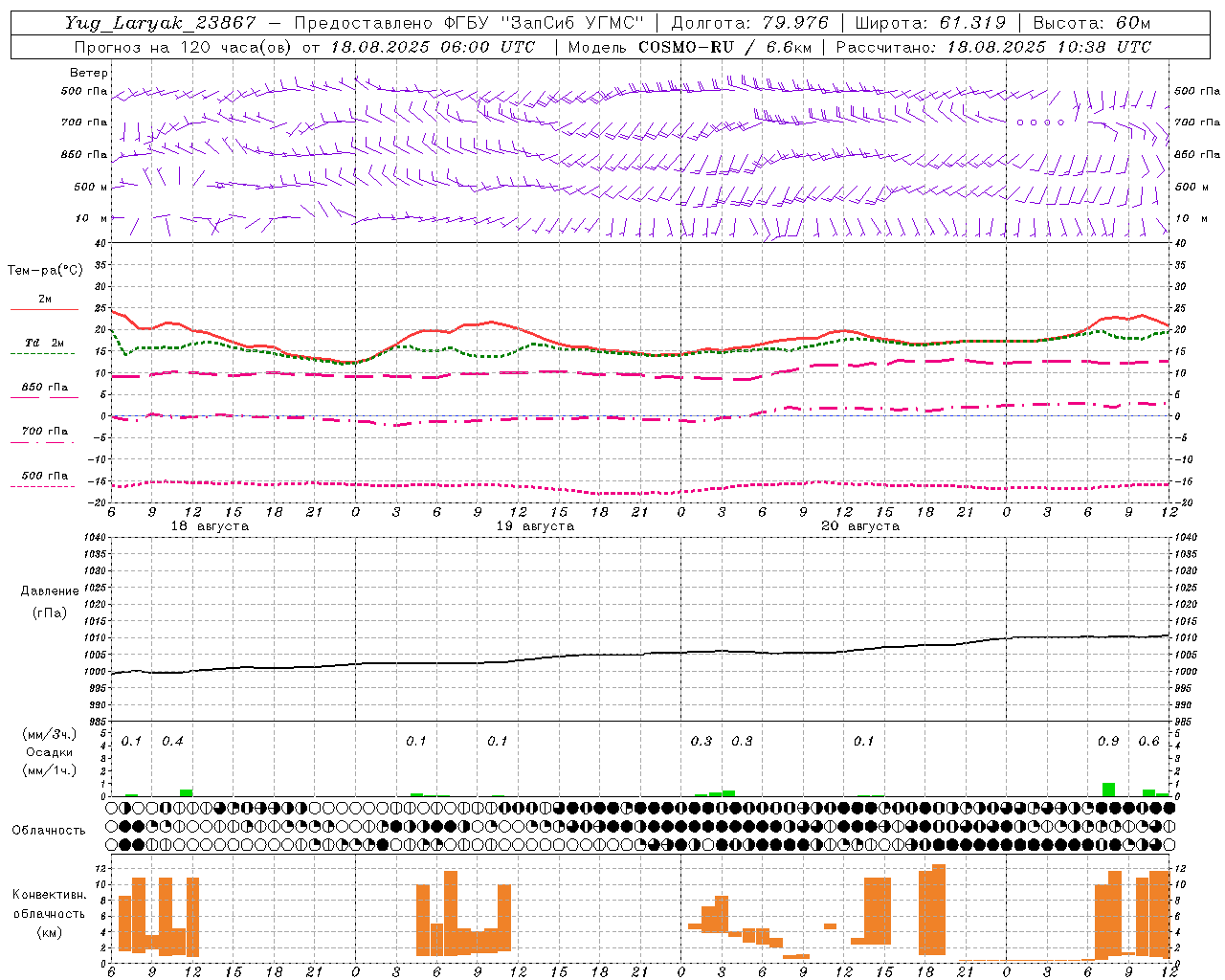Click the 700 гПа temperature legend label
The width and height of the screenshot is (1225, 980).
(x=45, y=432)
